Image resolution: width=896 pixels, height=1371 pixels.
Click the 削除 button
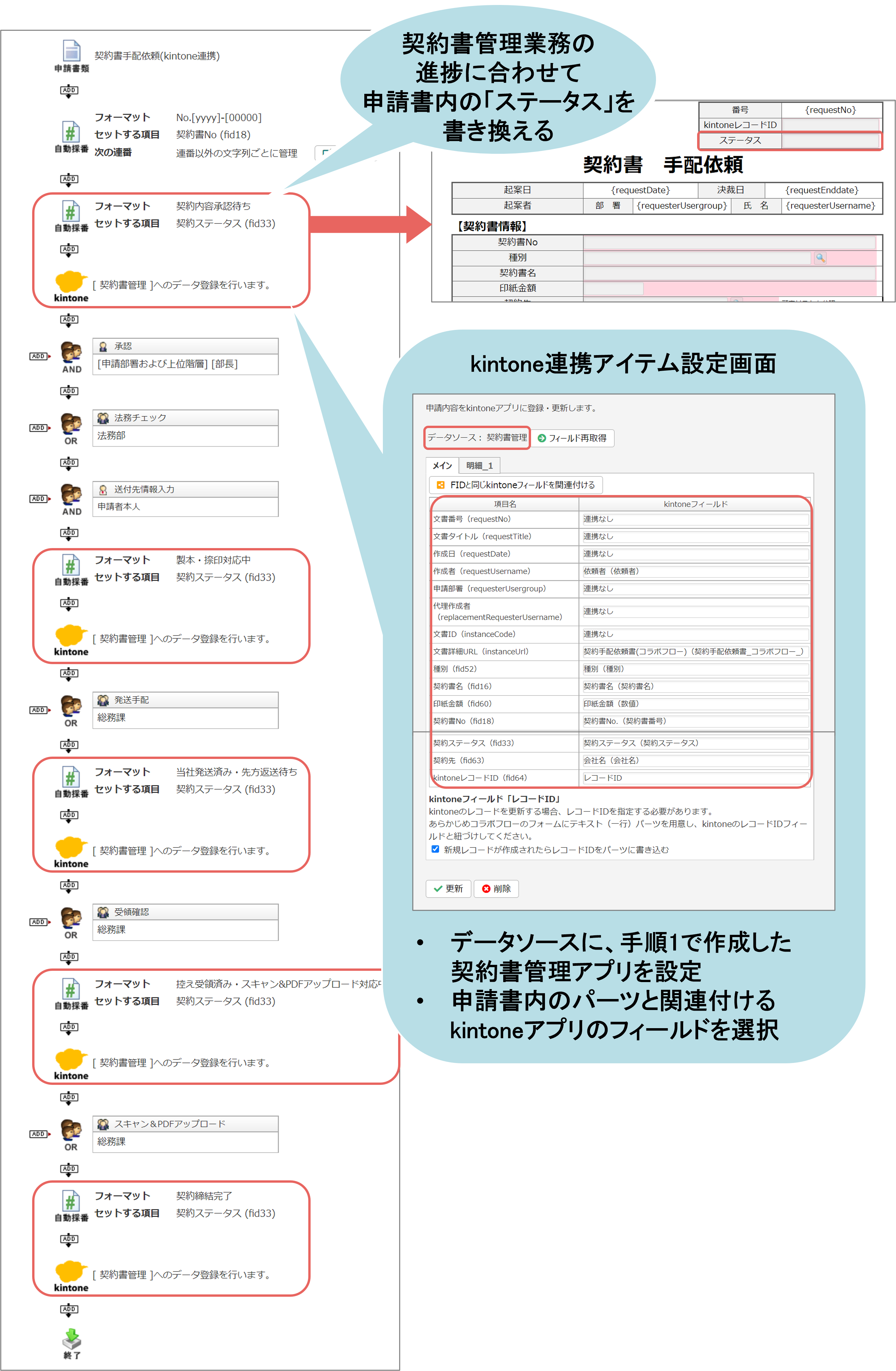(x=496, y=888)
